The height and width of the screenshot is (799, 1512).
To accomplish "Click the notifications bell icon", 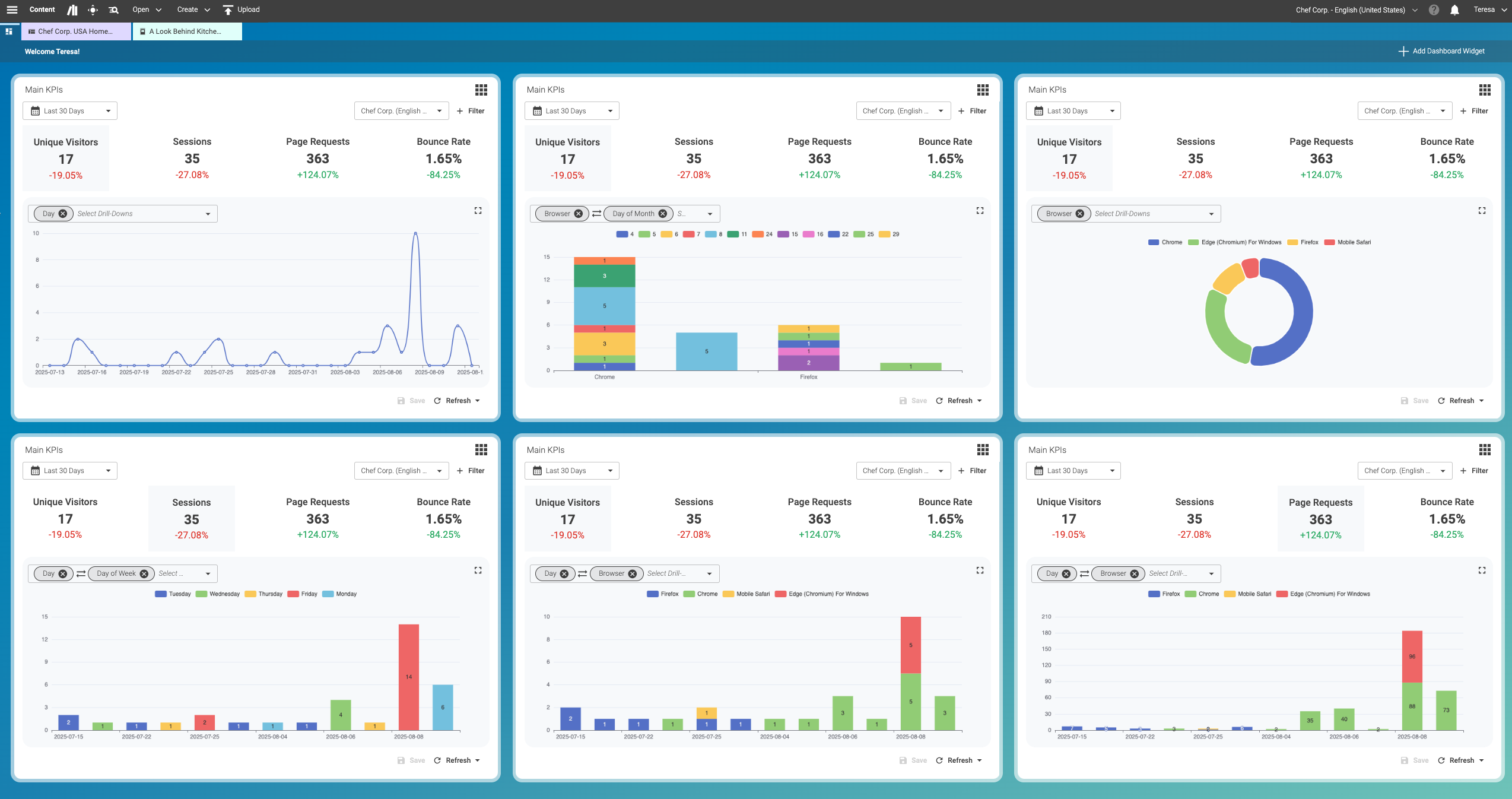I will pos(1454,9).
